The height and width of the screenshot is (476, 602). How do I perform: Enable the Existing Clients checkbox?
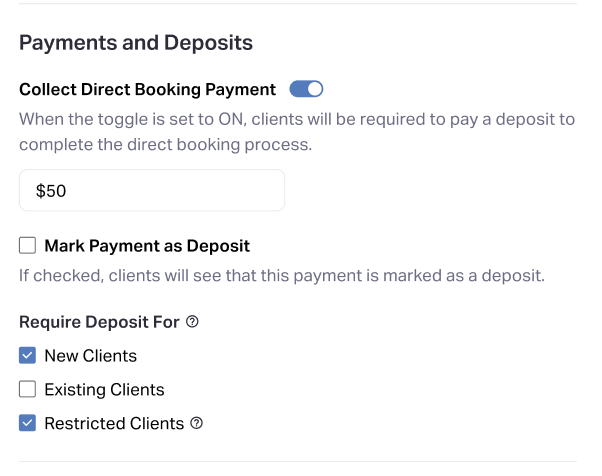coord(28,390)
